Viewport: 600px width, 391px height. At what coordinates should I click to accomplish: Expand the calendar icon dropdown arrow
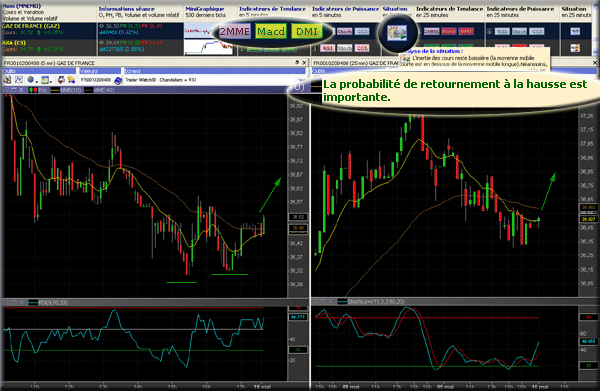51,81
